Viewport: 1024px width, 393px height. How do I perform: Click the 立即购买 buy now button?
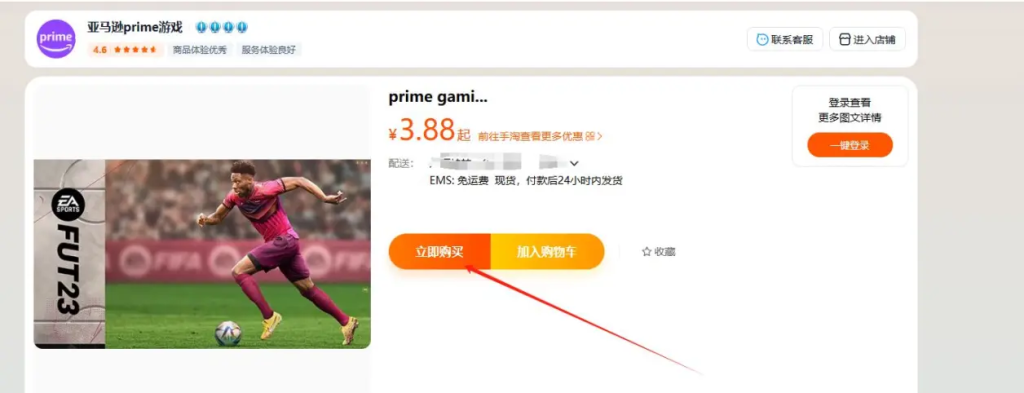coord(440,251)
